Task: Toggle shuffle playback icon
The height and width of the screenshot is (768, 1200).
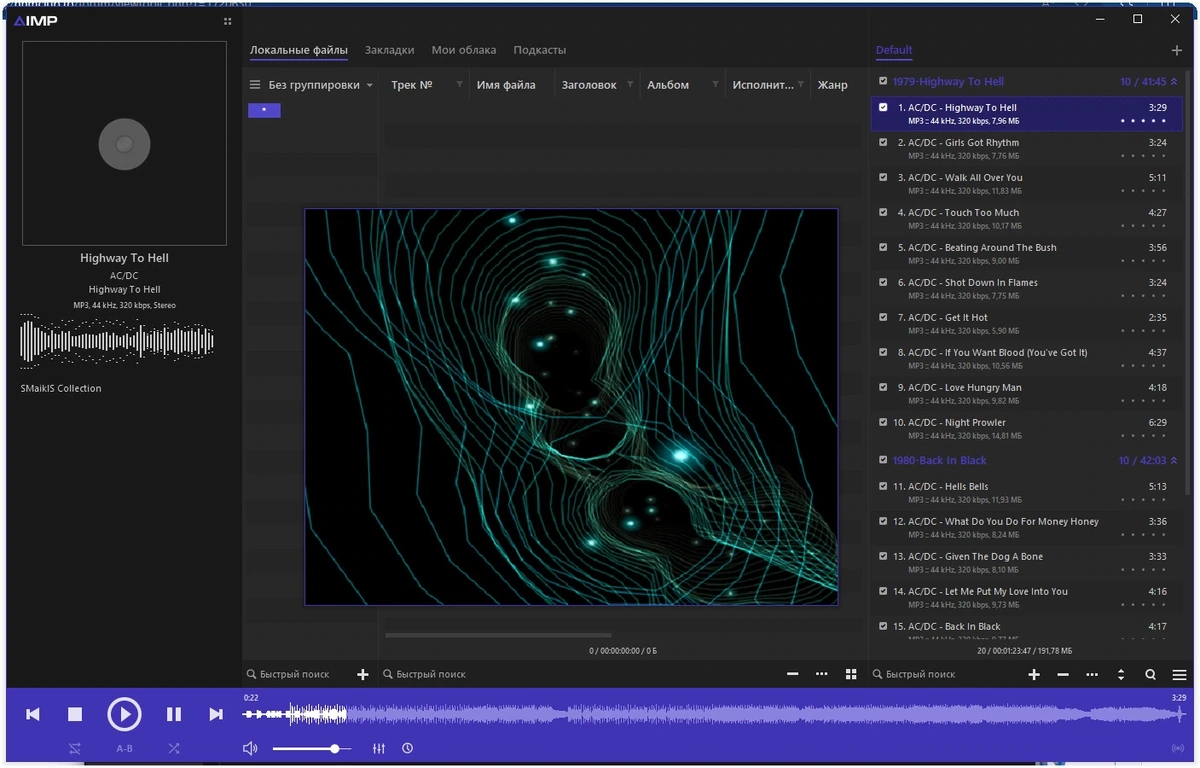Action: 174,748
